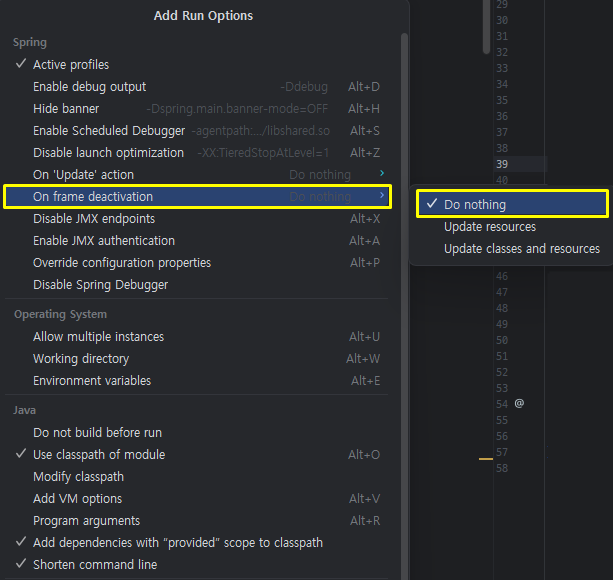Click the chevron arrow for On 'Update' action
This screenshot has height=580, width=613.
(x=382, y=173)
